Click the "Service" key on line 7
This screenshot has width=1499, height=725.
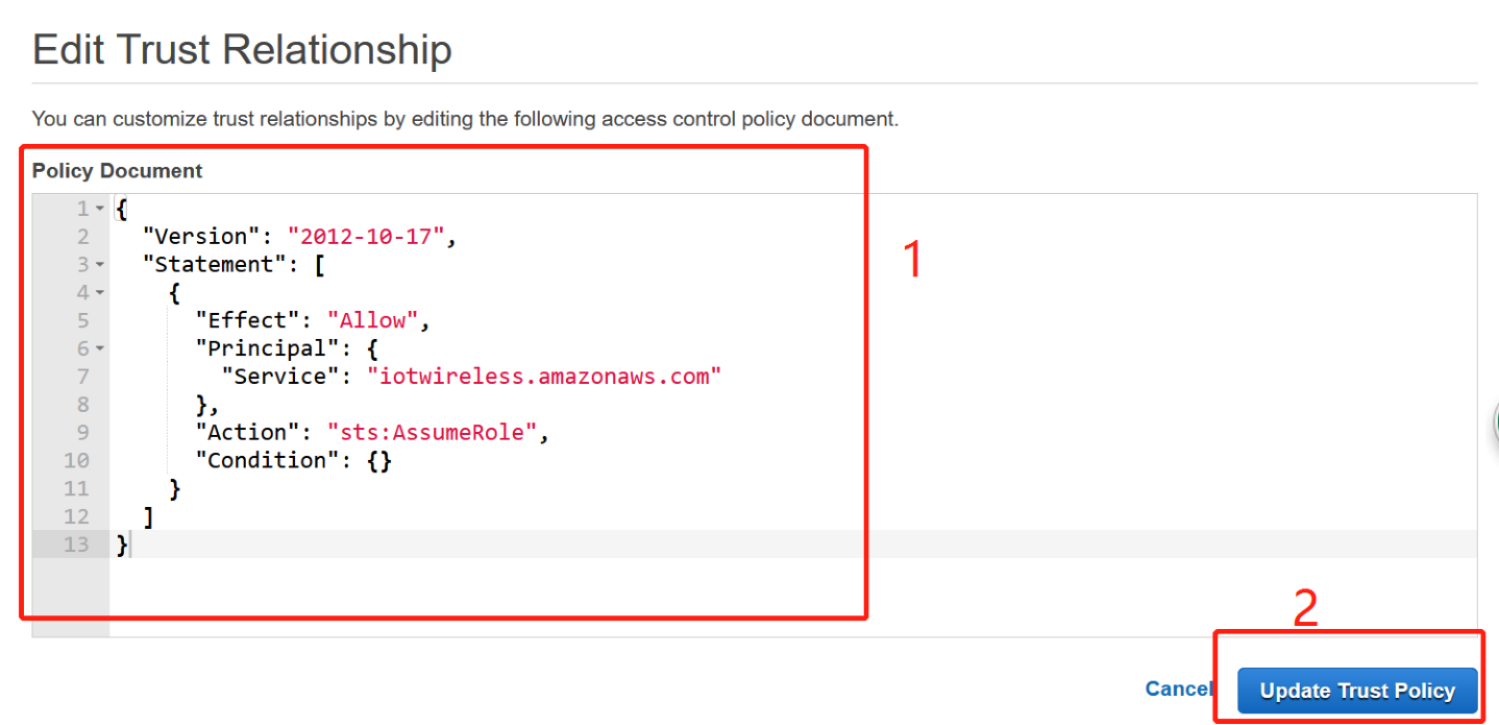[x=281, y=377]
